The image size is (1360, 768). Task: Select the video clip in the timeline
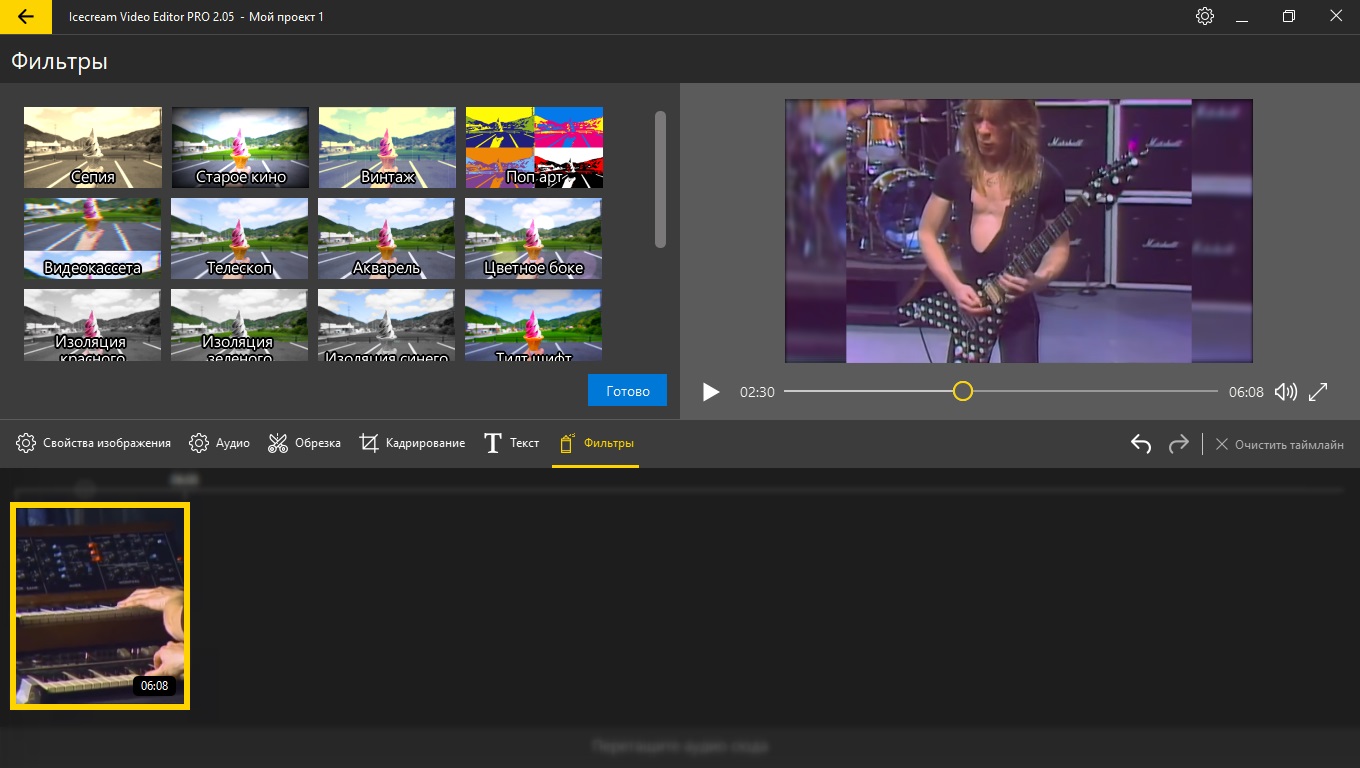point(100,606)
